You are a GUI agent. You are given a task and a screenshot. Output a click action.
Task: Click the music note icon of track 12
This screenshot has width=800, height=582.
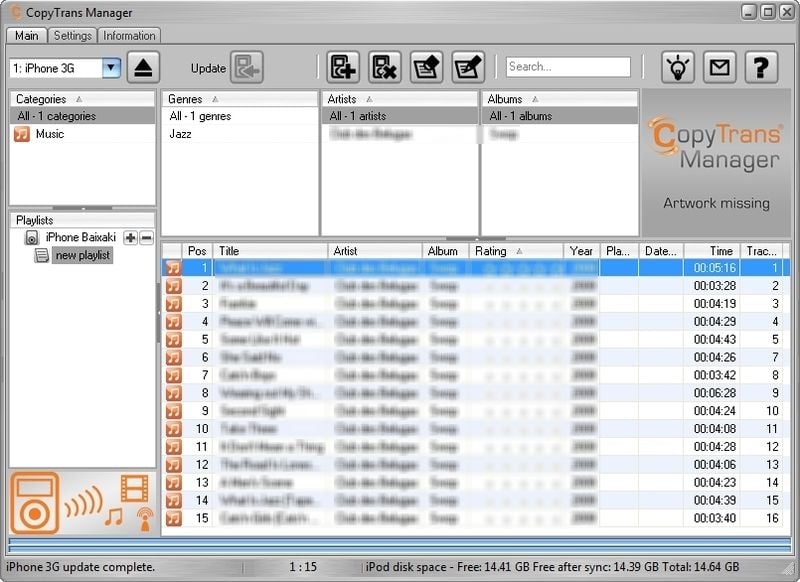(x=173, y=465)
